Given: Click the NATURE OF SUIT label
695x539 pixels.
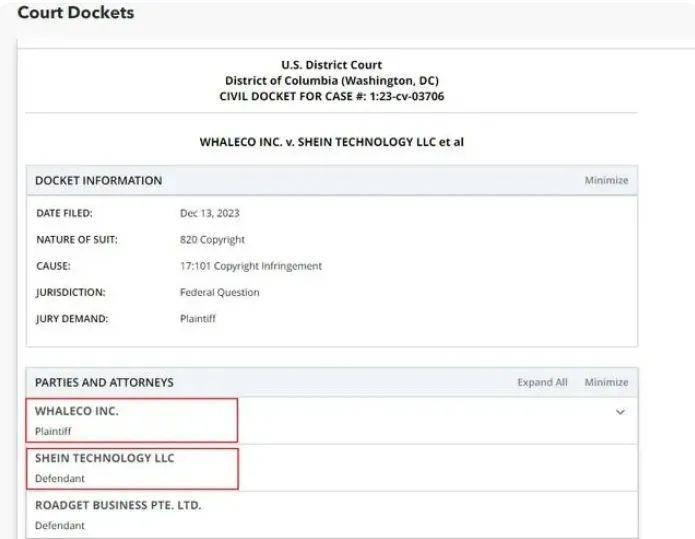Looking at the screenshot, I should click(x=77, y=240).
